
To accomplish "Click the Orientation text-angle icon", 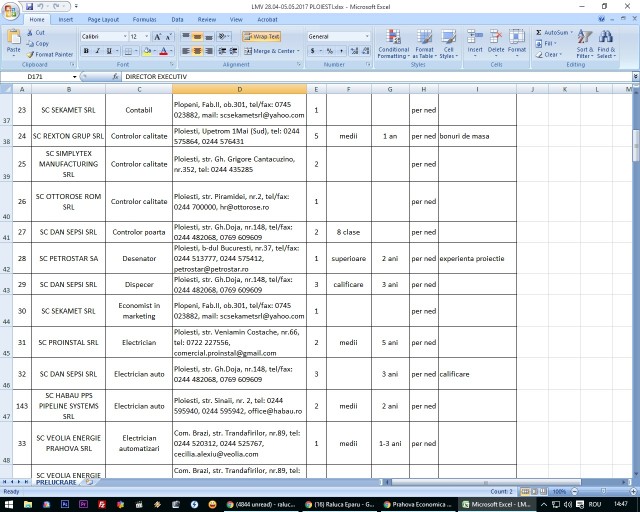I will tap(222, 37).
